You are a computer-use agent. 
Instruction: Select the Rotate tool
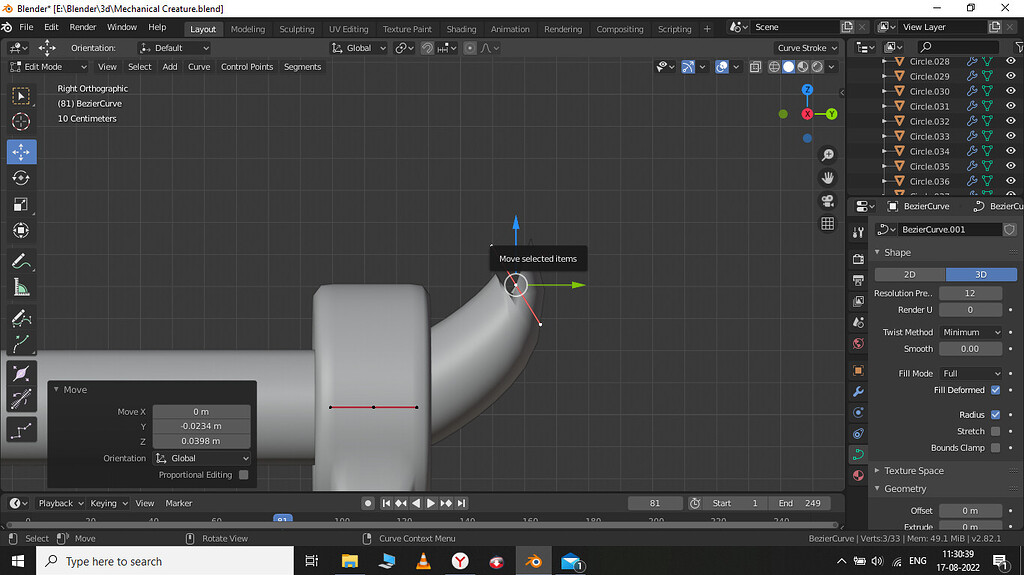coord(22,178)
